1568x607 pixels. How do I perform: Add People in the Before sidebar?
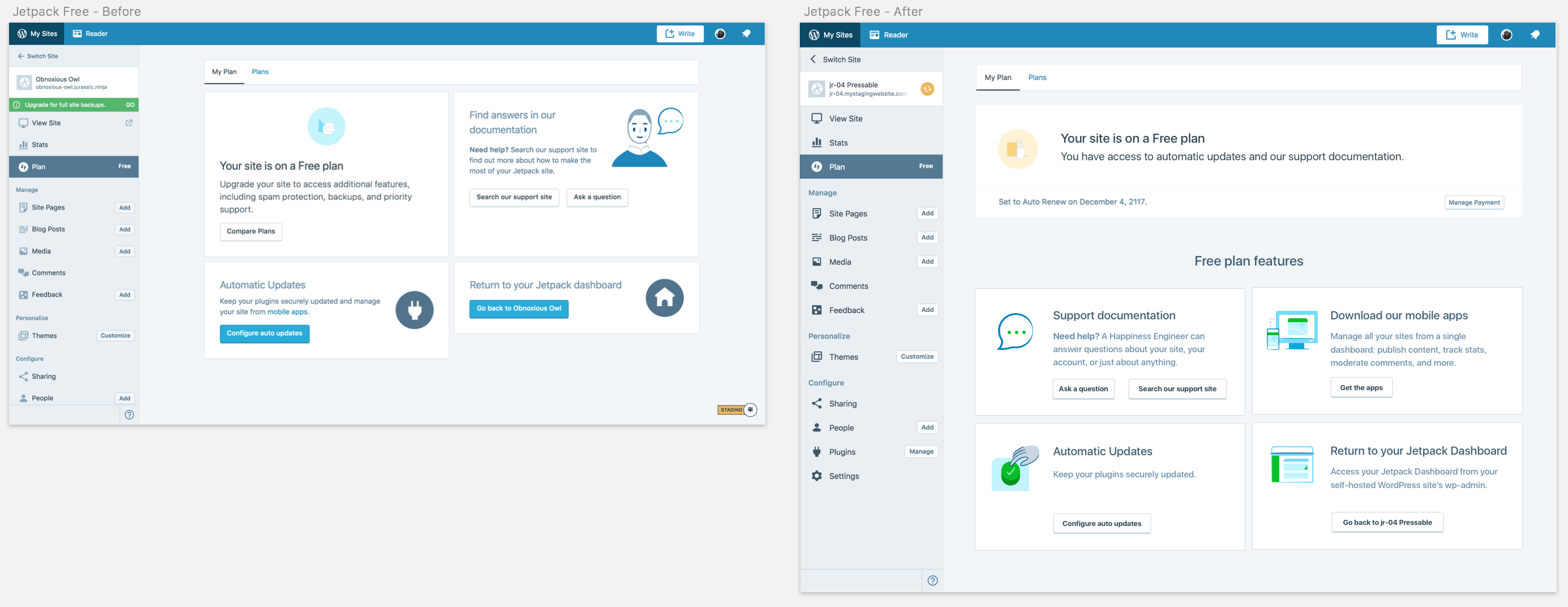coord(125,399)
